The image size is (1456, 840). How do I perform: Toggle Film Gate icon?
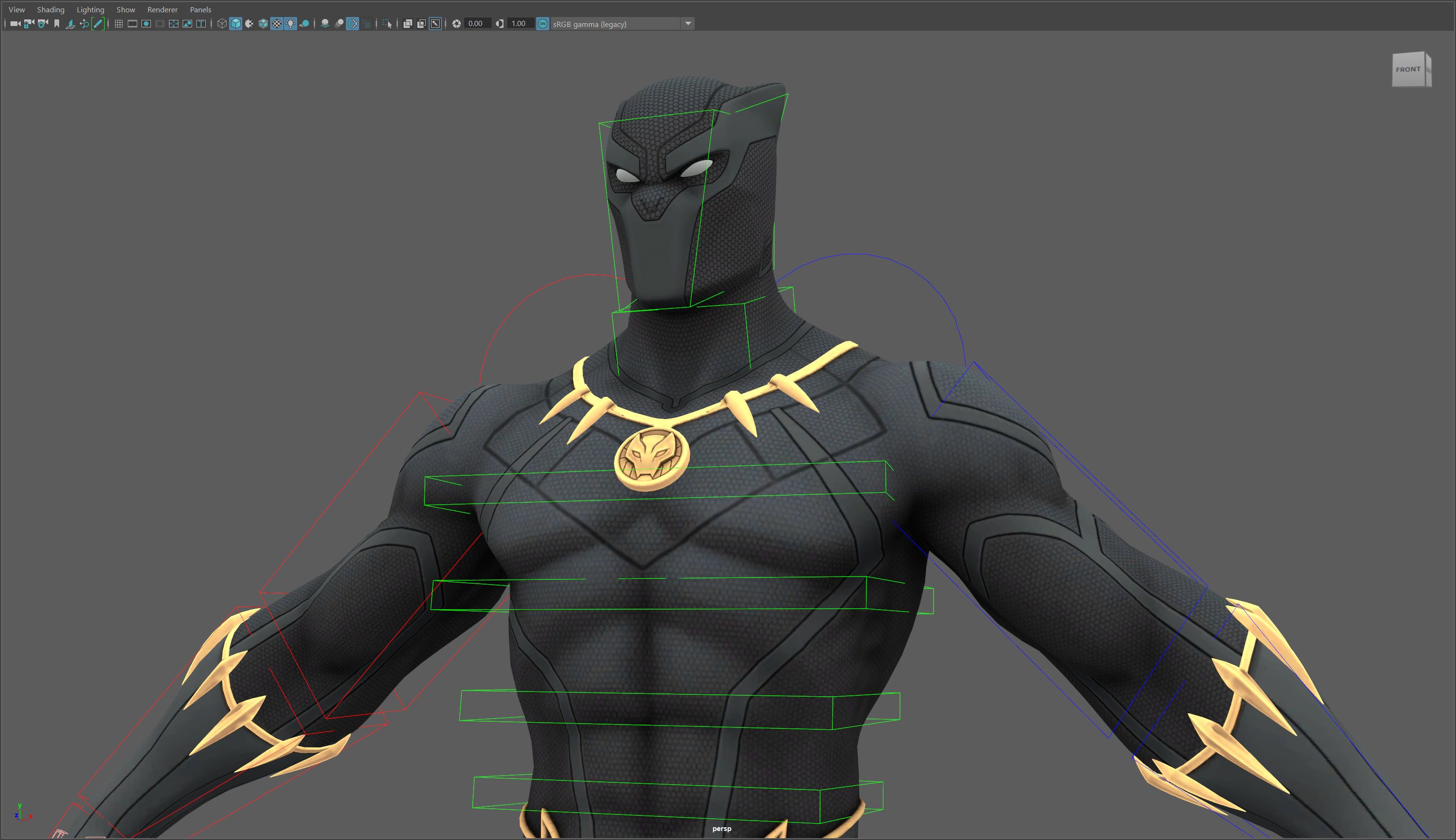[132, 24]
